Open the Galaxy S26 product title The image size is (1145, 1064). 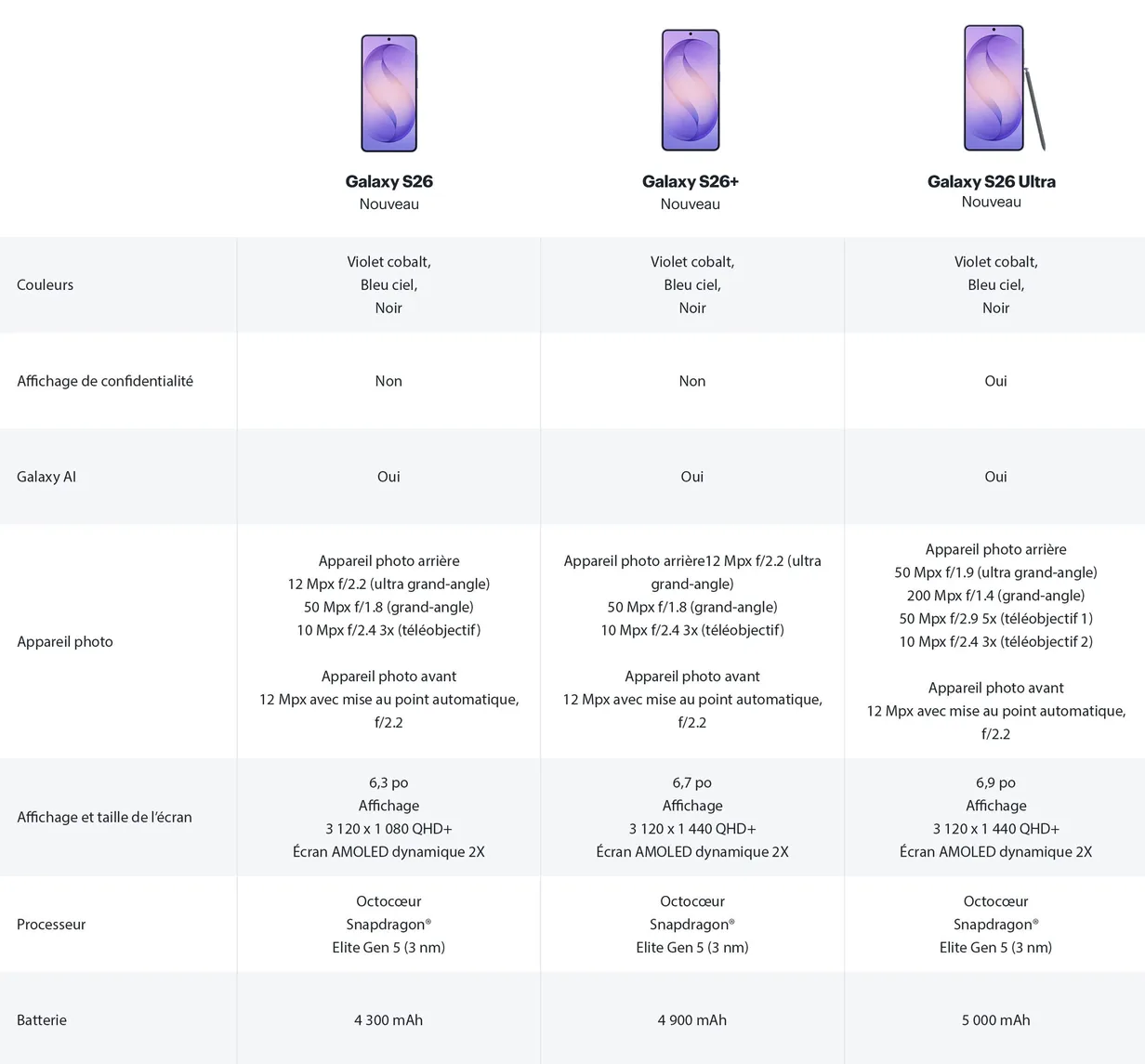tap(388, 181)
